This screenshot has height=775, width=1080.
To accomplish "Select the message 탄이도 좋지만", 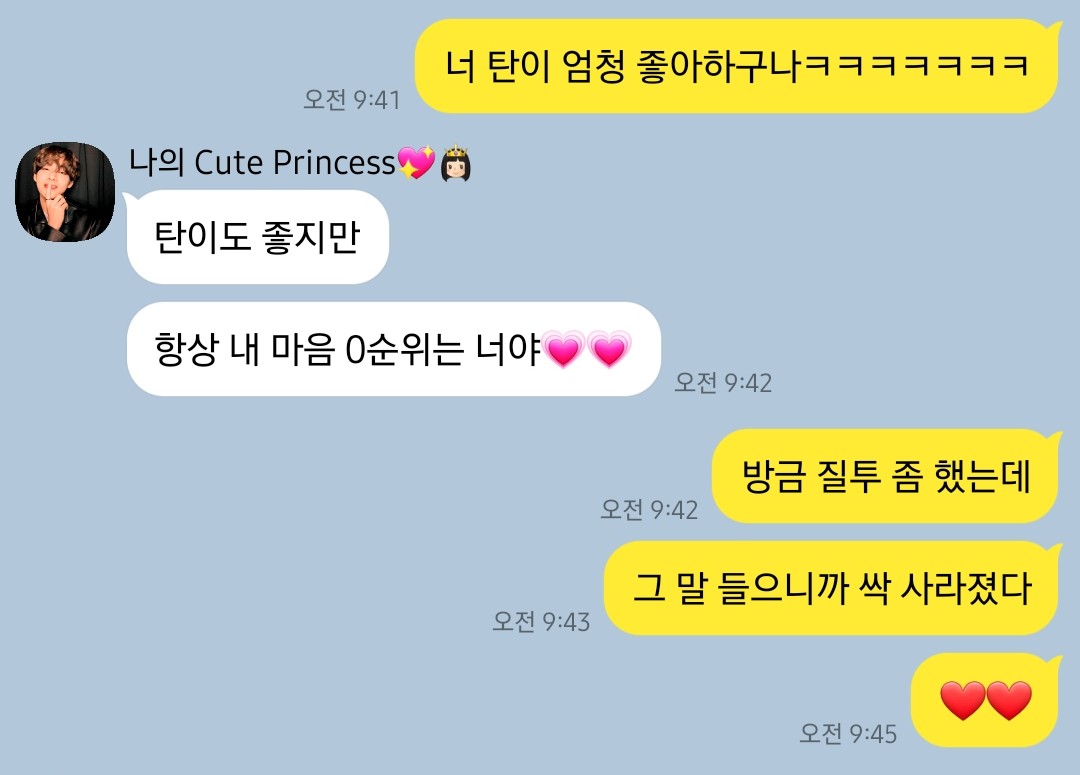I will (x=258, y=237).
